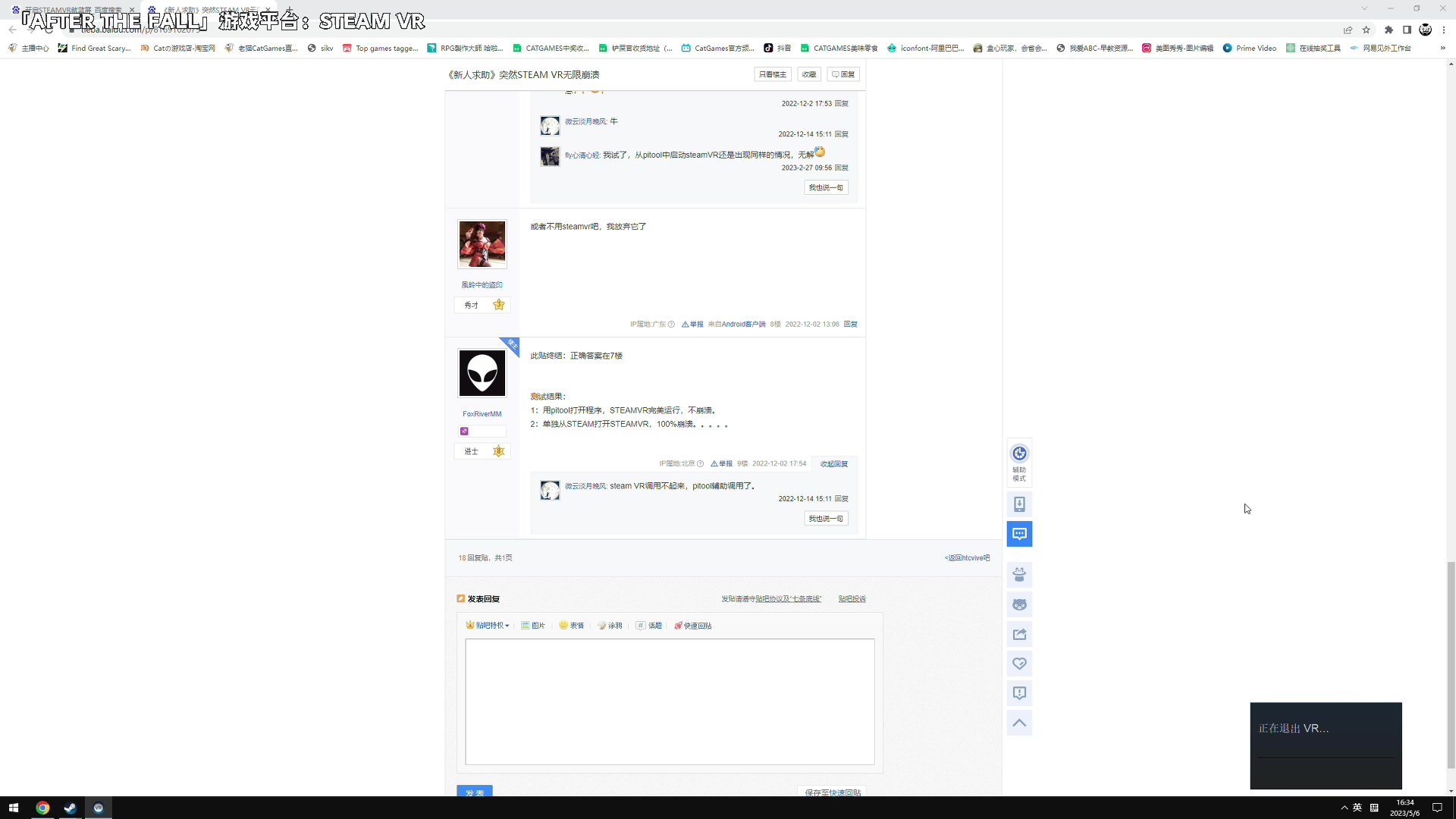This screenshot has width=1456, height=819.
Task: Open the iconfont-阿里巴巴 bookmark
Action: click(926, 48)
